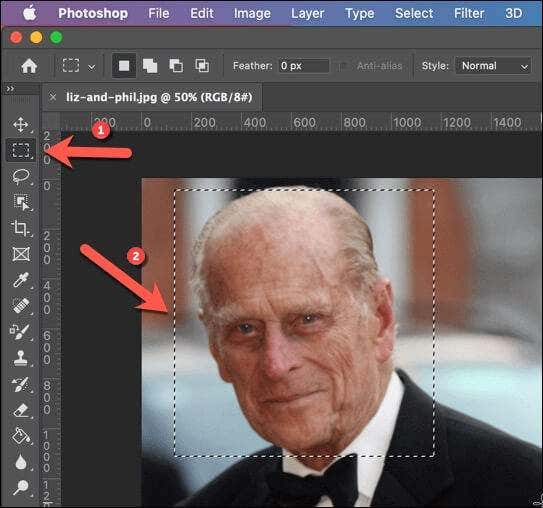
Task: Choose Subtract from selection mode
Action: click(176, 66)
